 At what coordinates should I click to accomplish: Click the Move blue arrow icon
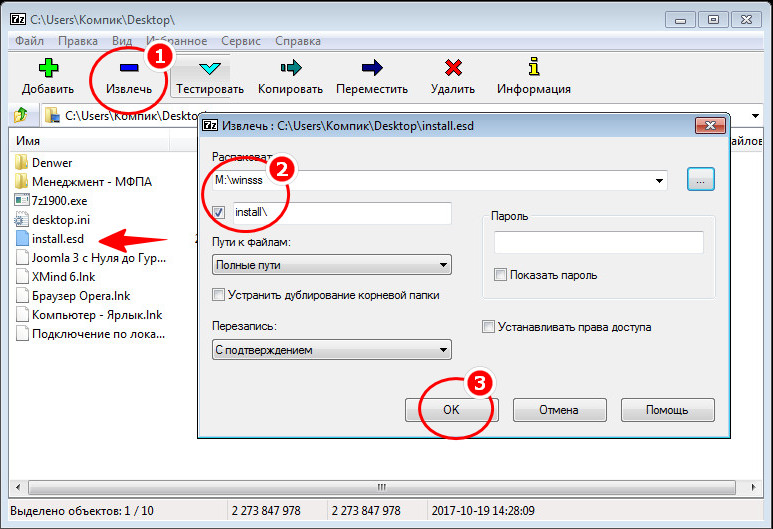[x=372, y=68]
